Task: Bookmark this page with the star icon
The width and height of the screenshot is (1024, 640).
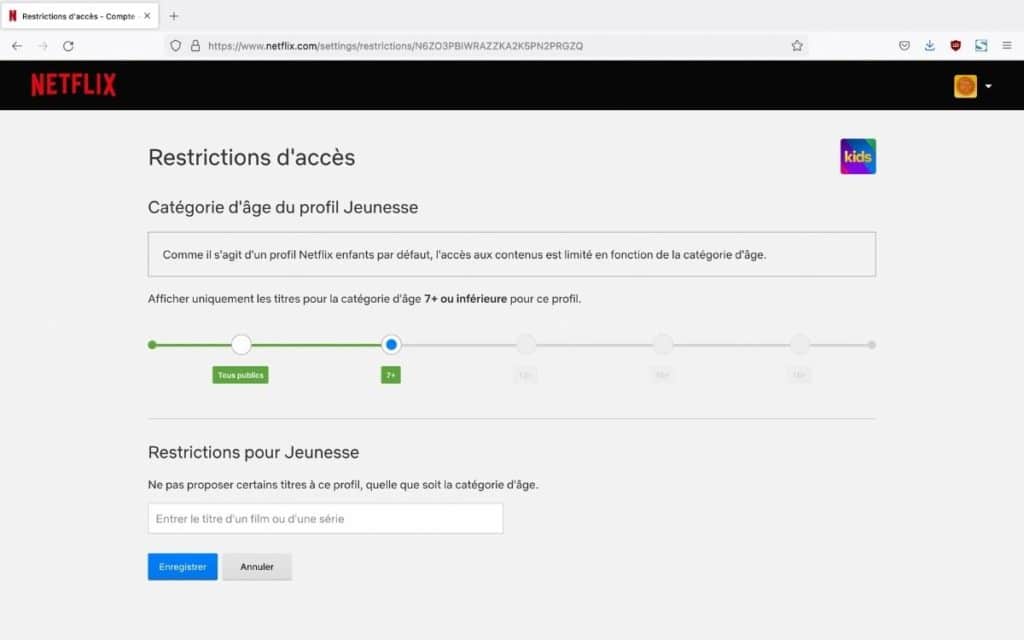Action: 797,46
